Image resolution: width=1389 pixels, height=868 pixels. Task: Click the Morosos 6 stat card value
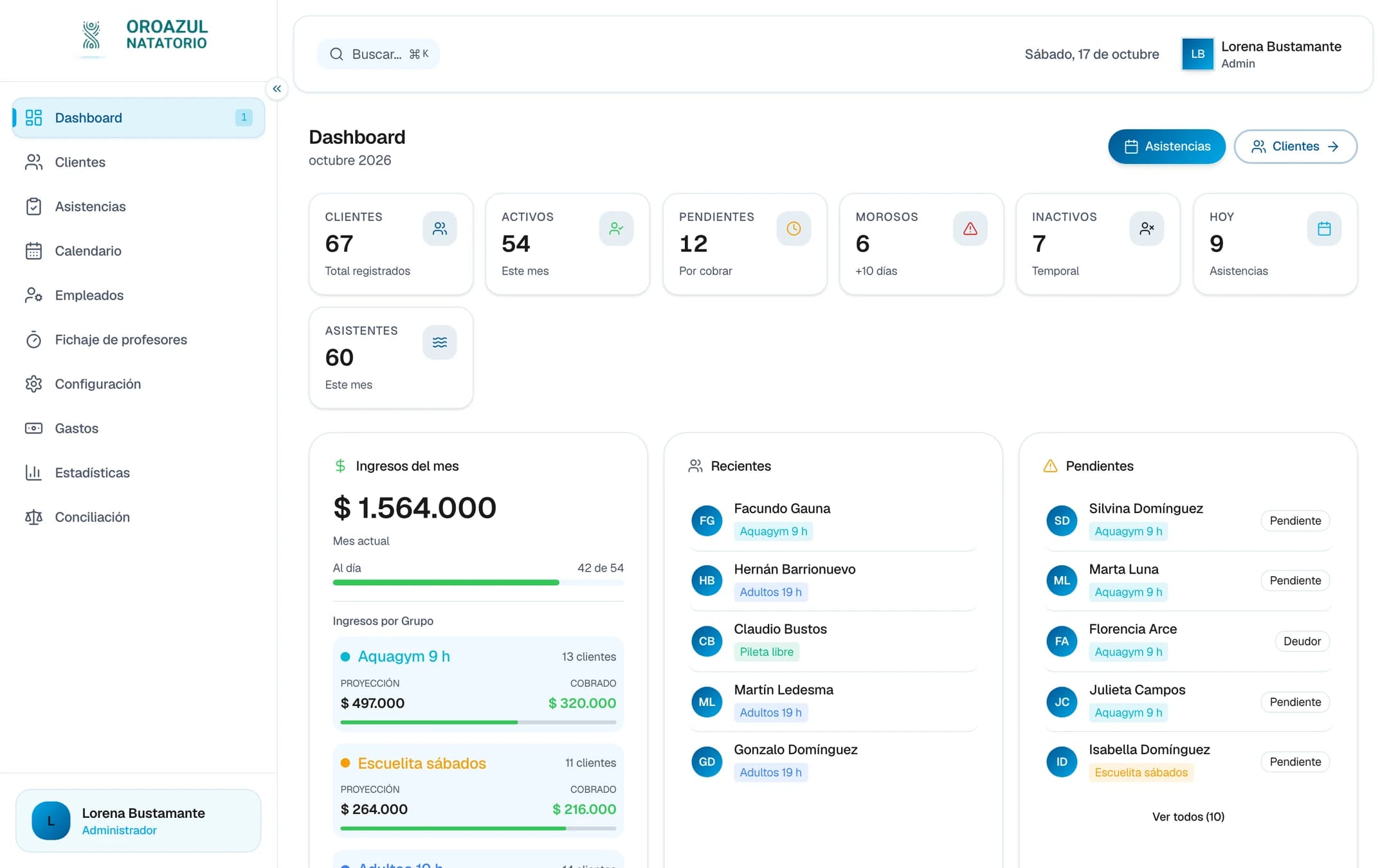click(x=862, y=244)
